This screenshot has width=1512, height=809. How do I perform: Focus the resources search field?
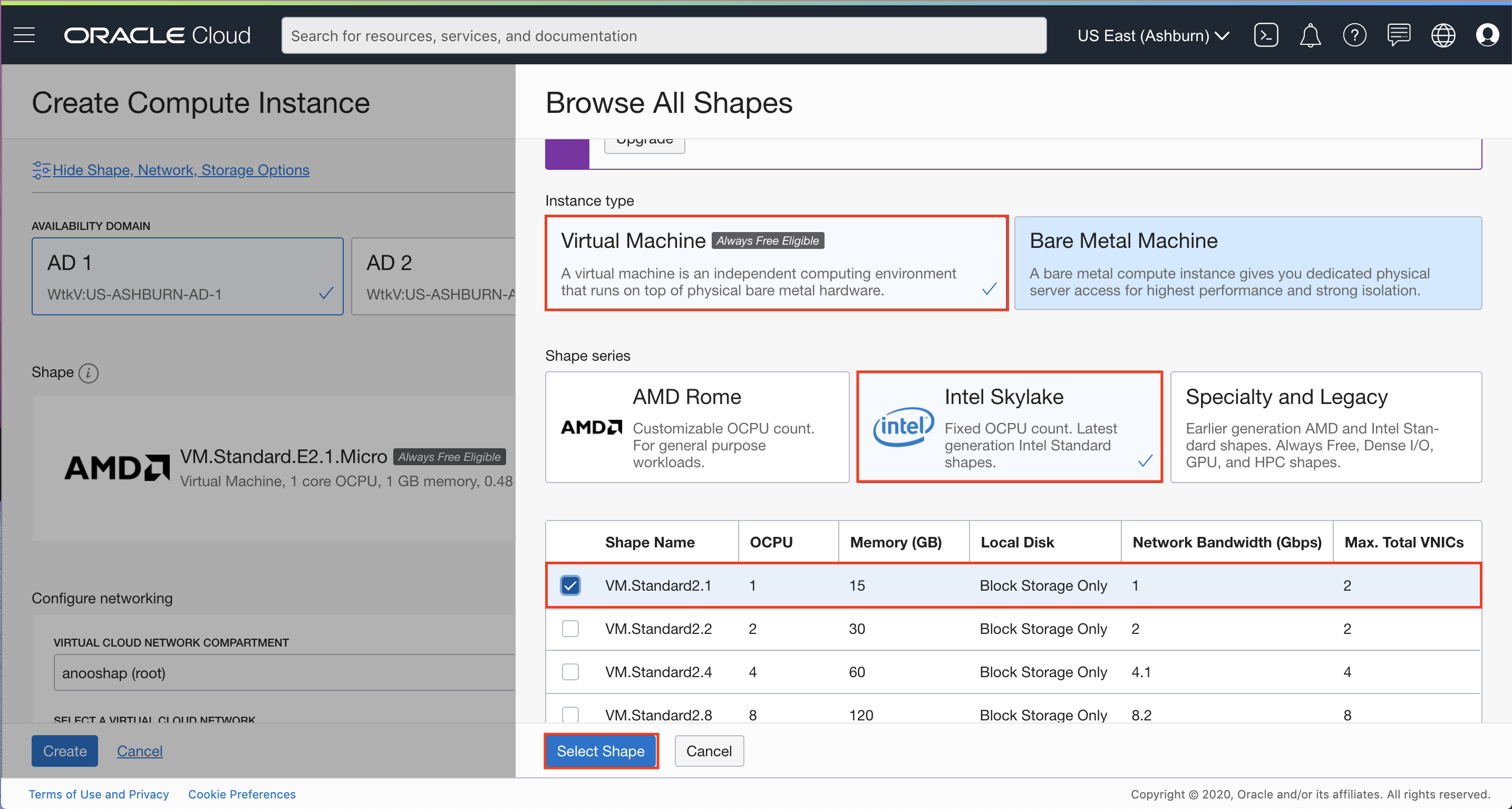[663, 35]
